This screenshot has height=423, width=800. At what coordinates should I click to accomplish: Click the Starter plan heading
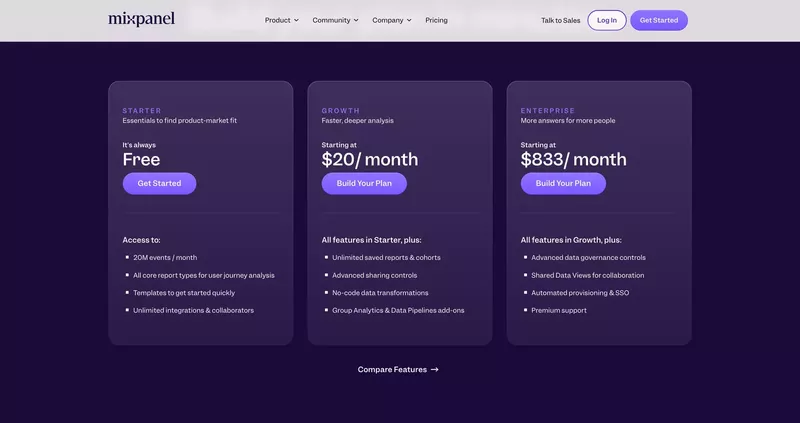[x=142, y=111]
